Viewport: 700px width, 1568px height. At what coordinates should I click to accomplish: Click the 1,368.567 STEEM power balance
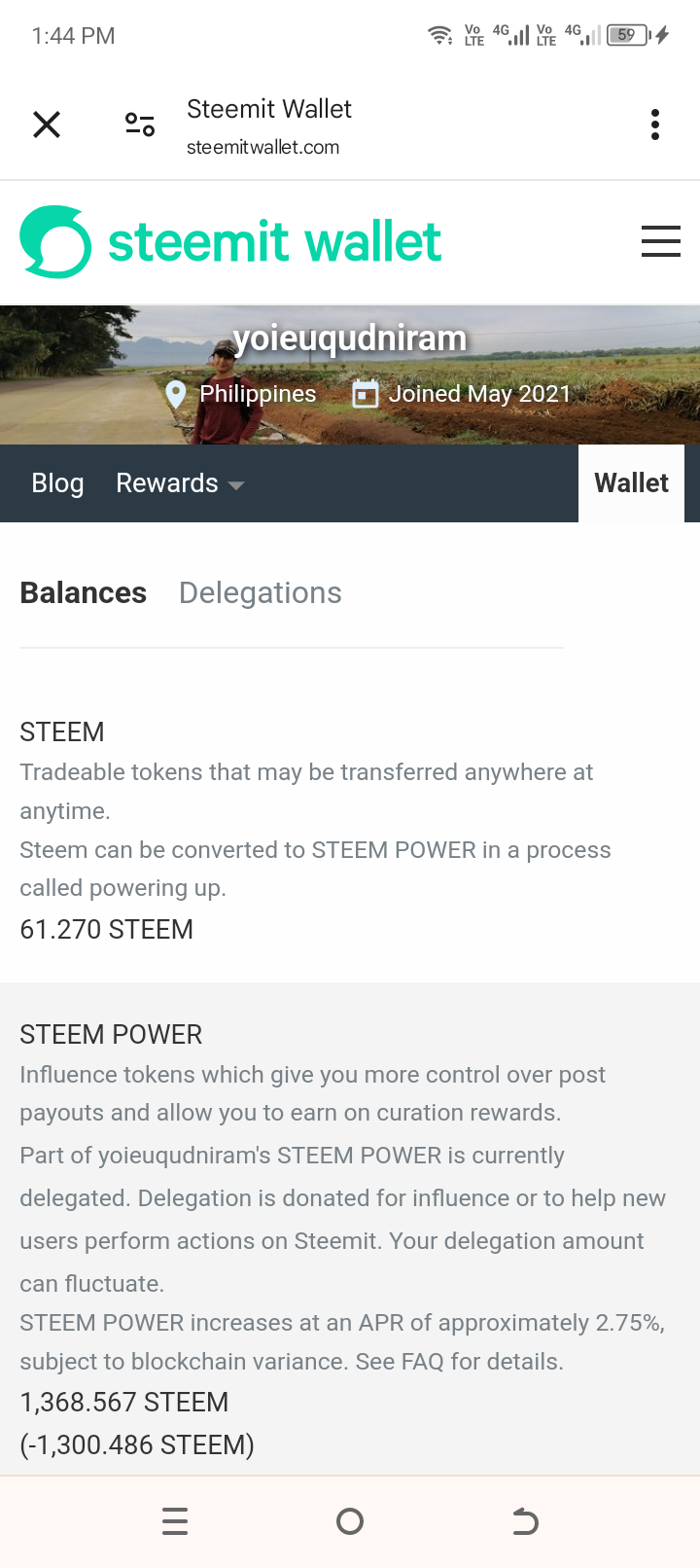tap(124, 1402)
